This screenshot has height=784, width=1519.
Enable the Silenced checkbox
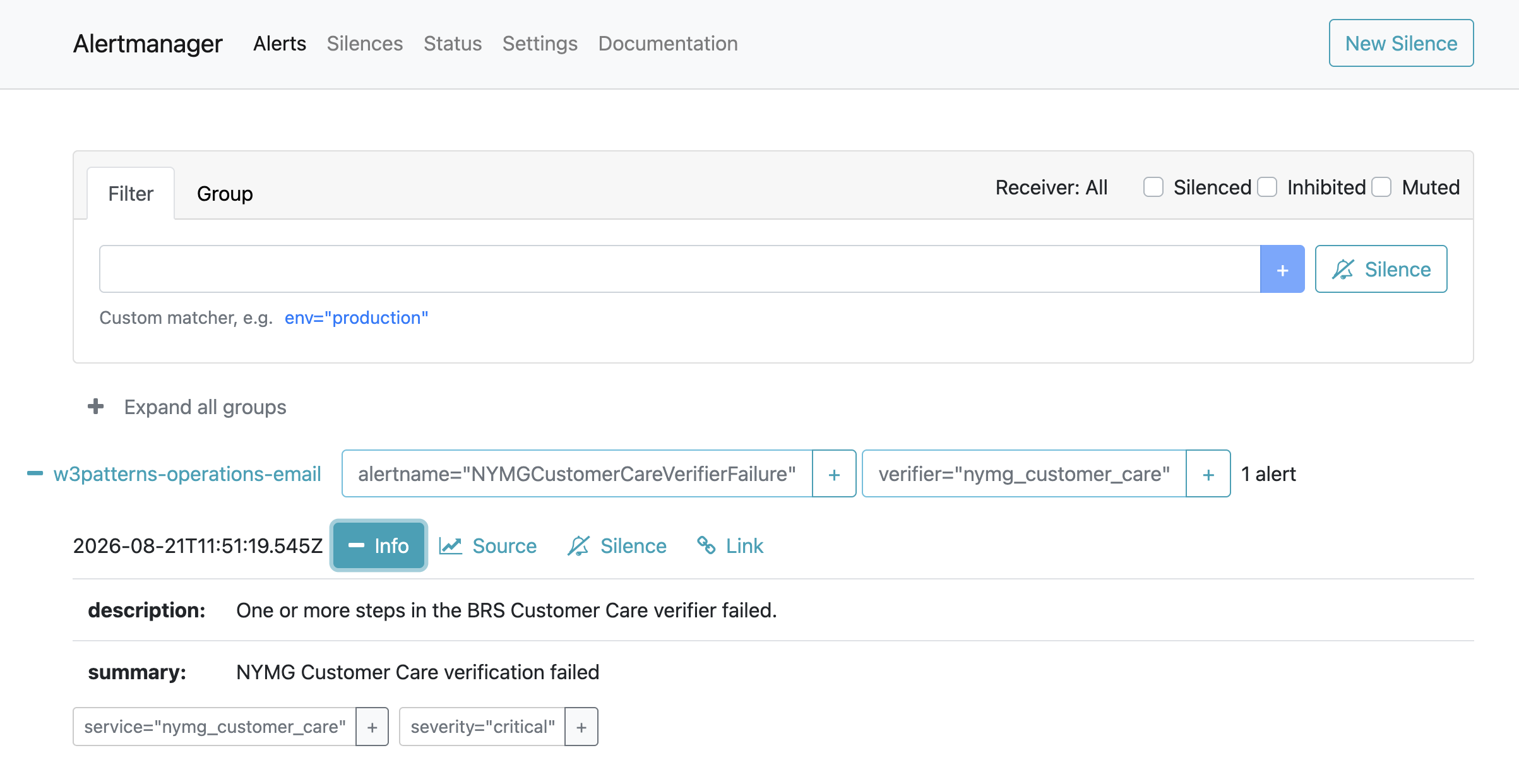pos(1153,187)
